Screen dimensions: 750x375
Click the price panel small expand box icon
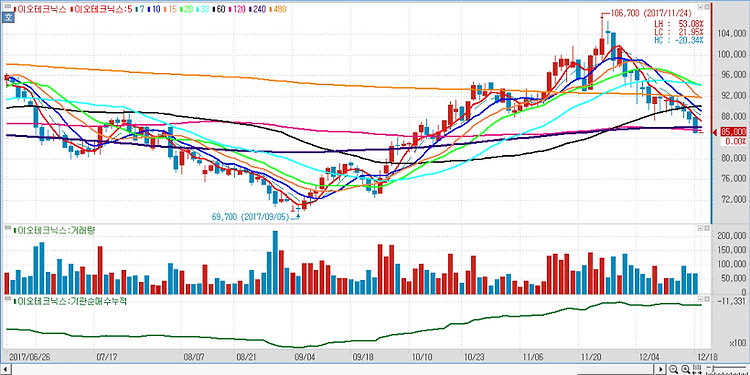700,7
